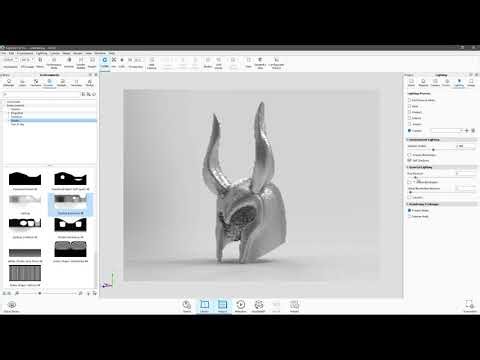The height and width of the screenshot is (360, 480).
Task: Adjust the Ray Bounces slider
Action: coord(415,177)
